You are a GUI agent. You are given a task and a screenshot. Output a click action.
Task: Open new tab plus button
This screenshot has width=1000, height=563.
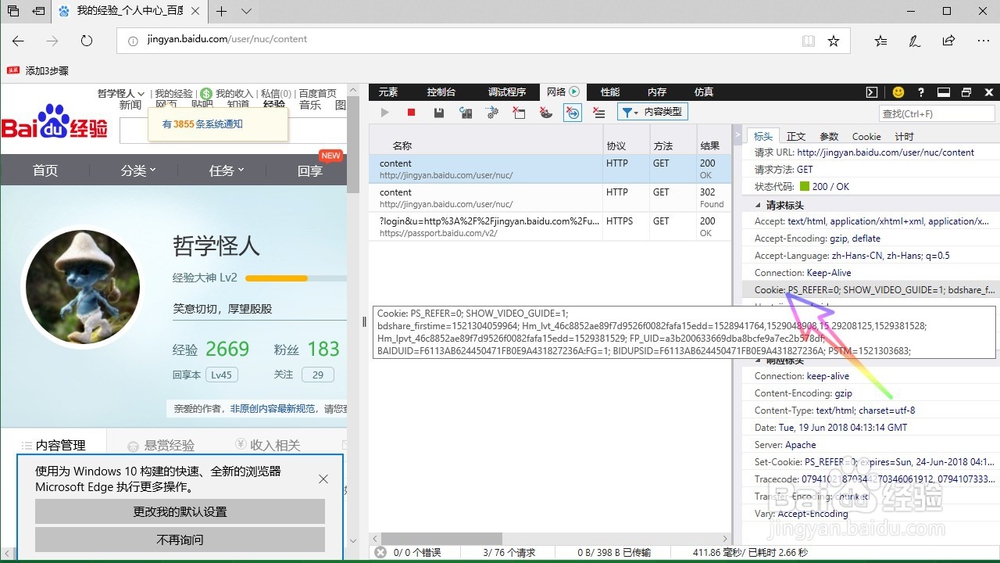click(x=221, y=11)
